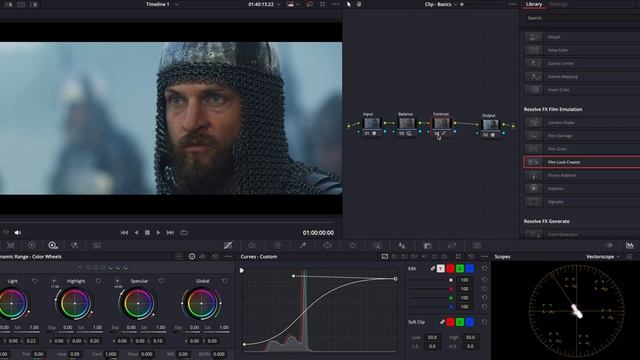Viewport: 640px width, 360px height.
Task: Open the Magic Mask palette icon
Action: point(378,245)
